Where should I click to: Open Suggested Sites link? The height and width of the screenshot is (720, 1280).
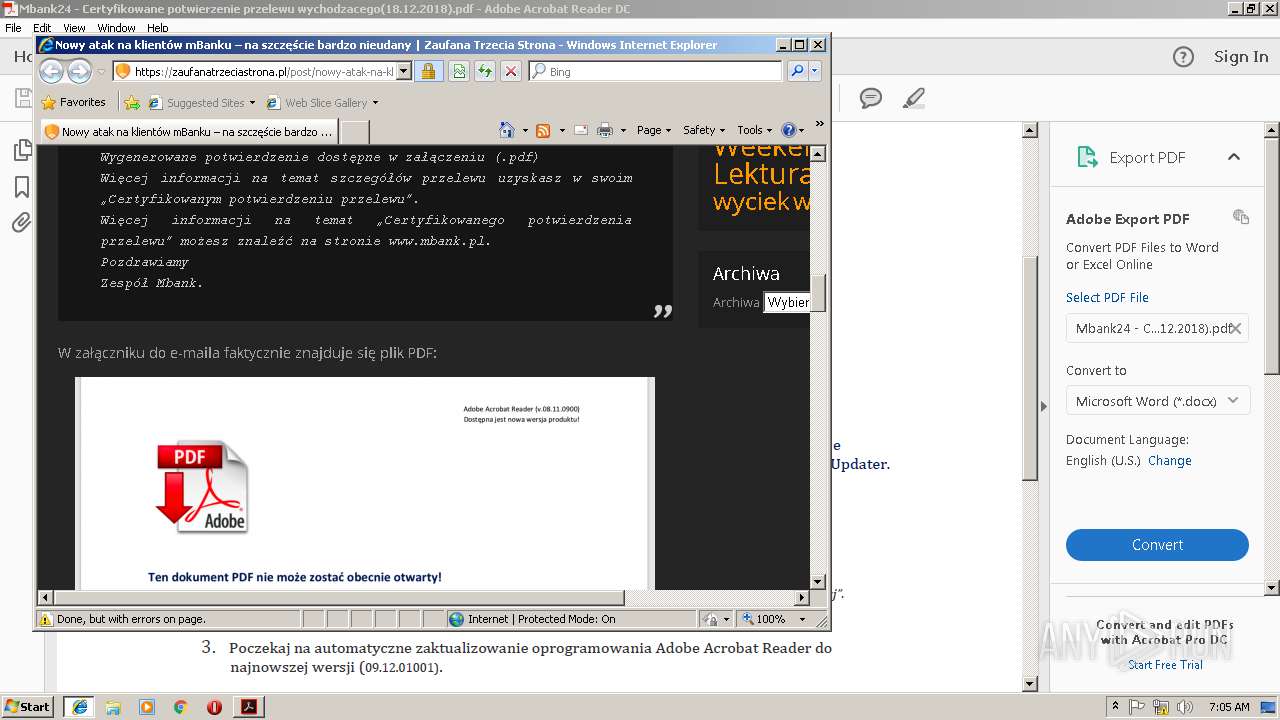[202, 102]
